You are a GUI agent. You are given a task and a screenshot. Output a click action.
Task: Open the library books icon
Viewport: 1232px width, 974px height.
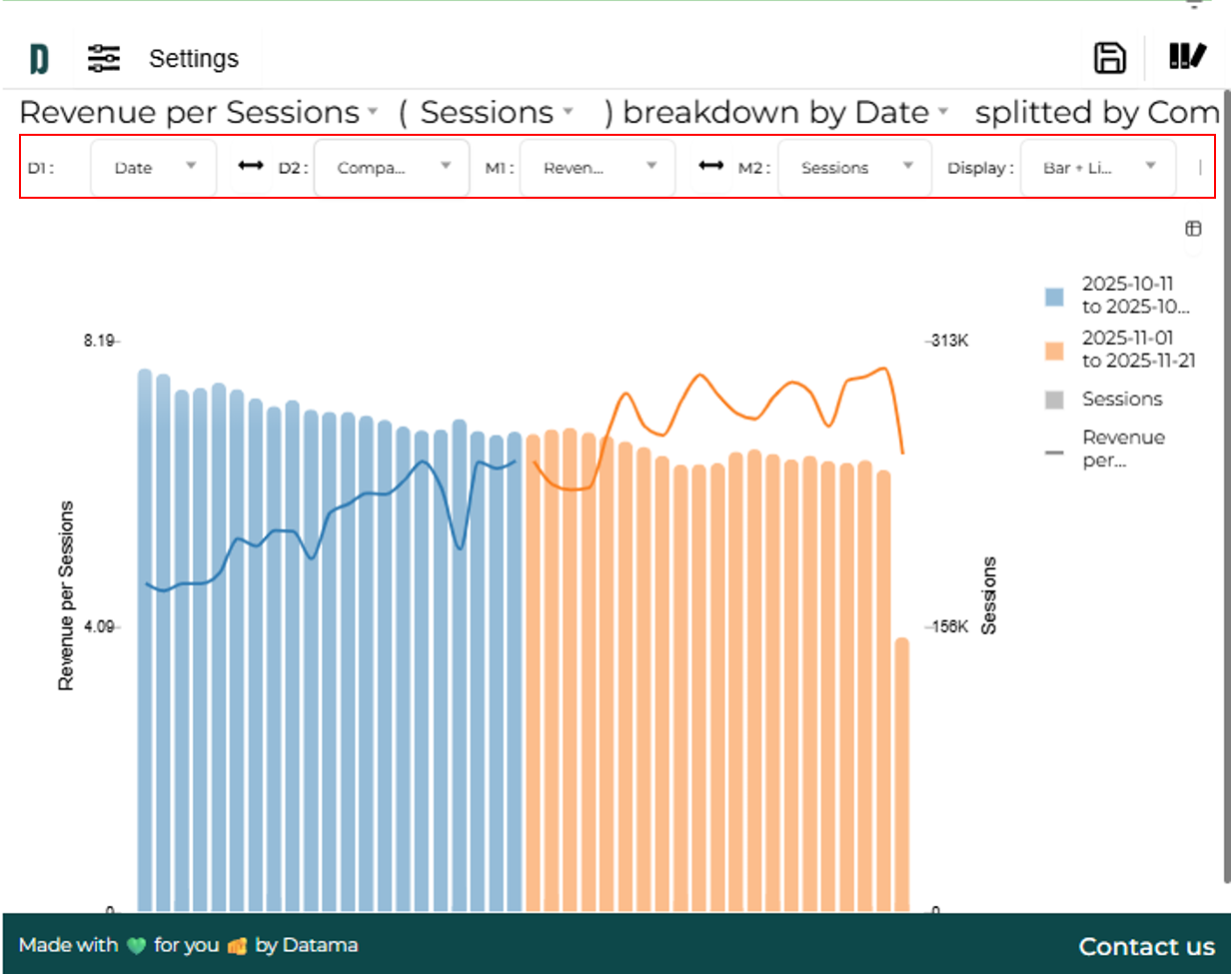tap(1187, 57)
